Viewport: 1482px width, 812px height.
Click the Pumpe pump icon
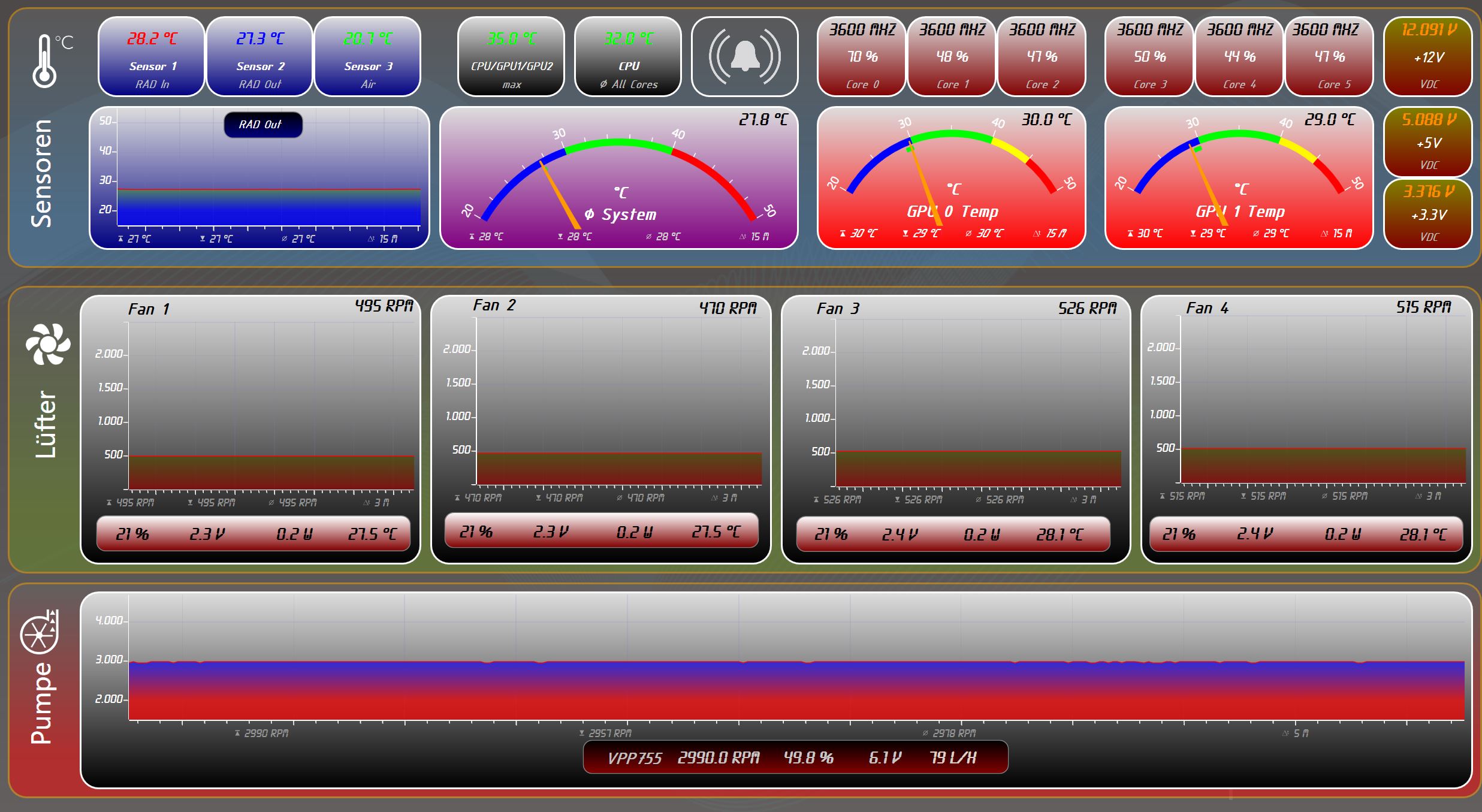[40, 633]
